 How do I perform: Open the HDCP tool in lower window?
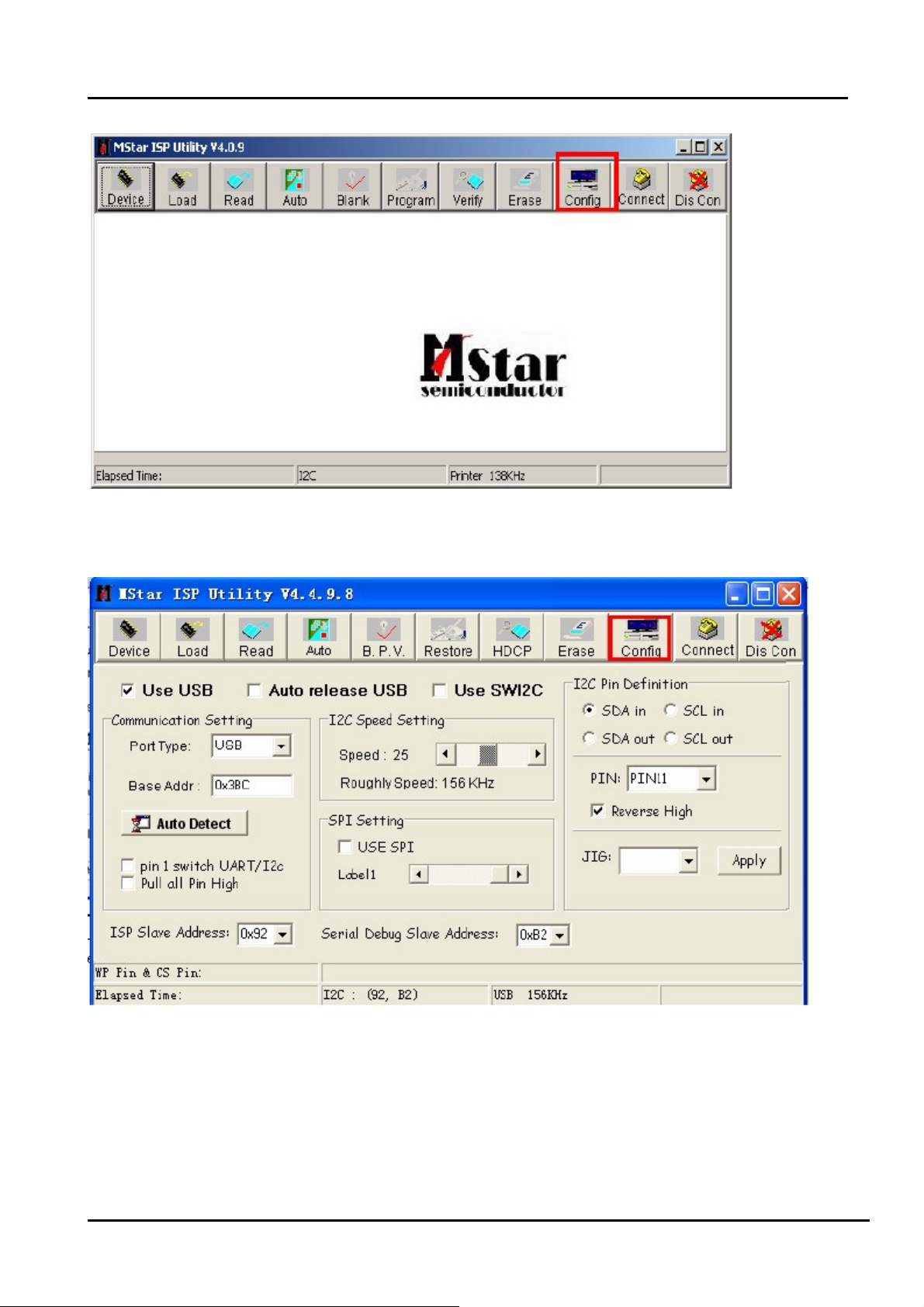click(x=512, y=638)
